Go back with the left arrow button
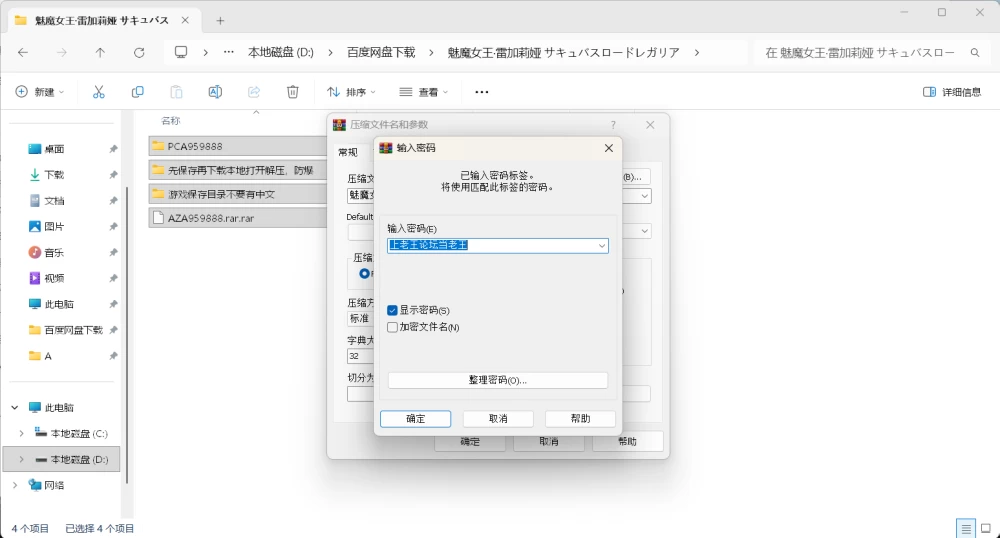The image size is (1000, 538). 23,52
